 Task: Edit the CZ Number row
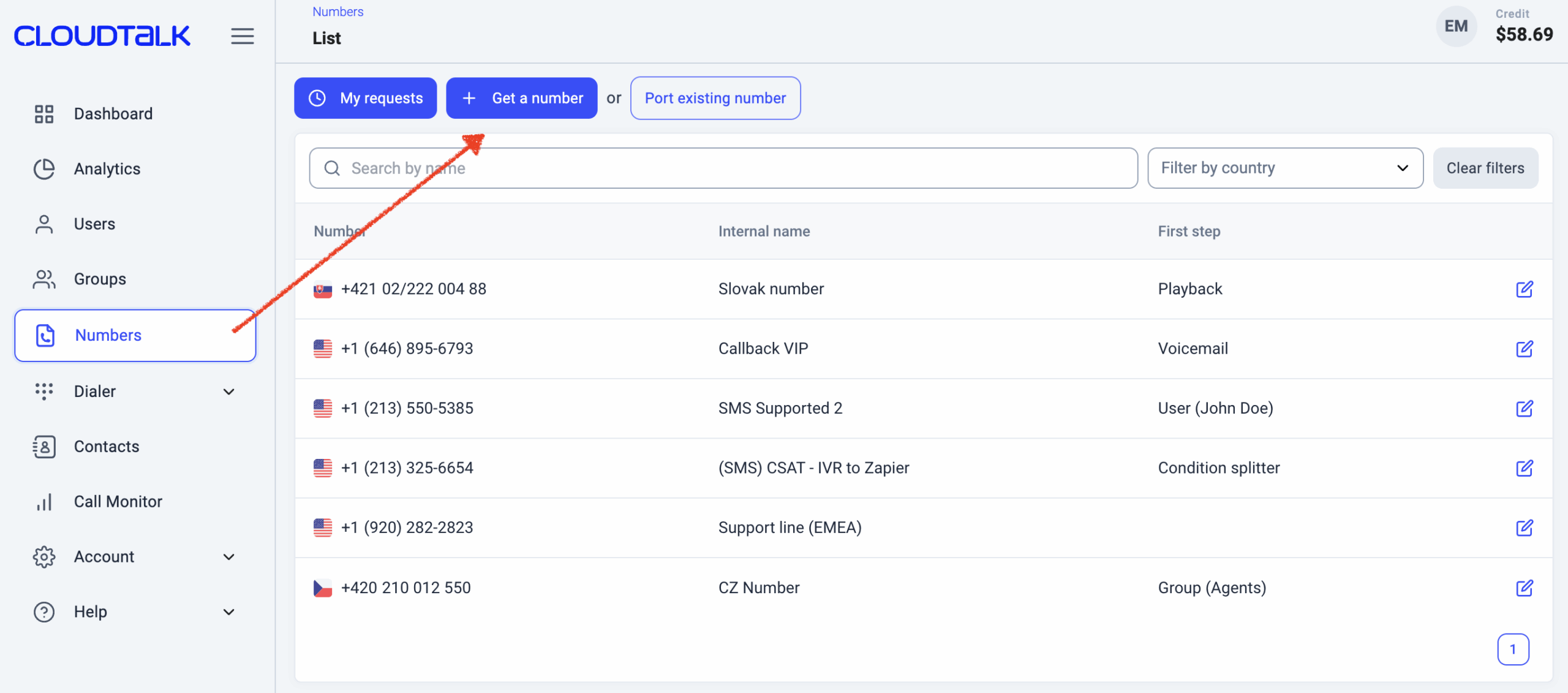(1524, 588)
